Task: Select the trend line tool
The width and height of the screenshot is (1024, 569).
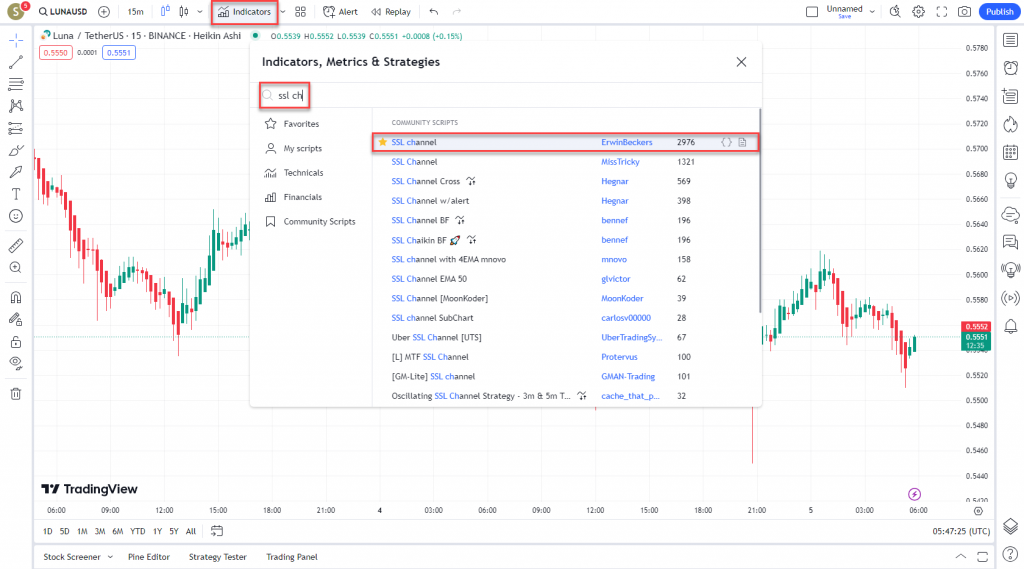Action: [16, 62]
